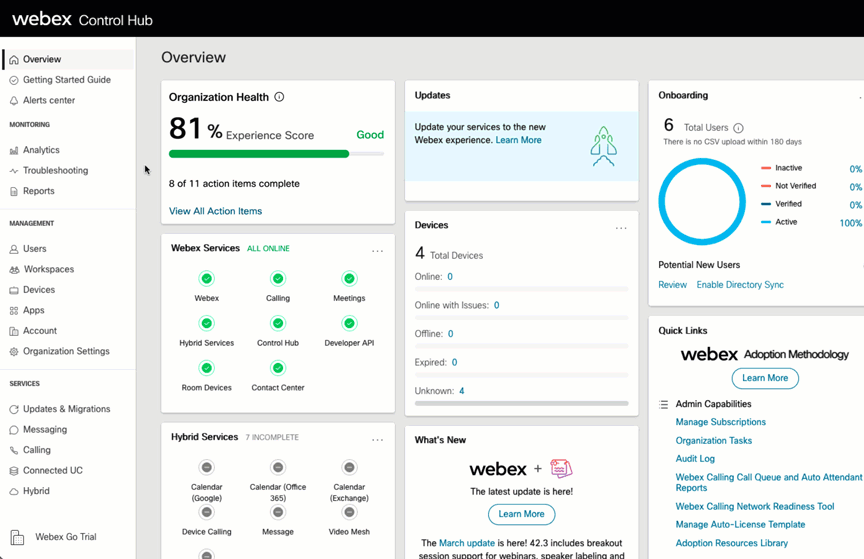Image resolution: width=864 pixels, height=559 pixels.
Task: Select Troubleshooting in the sidebar
Action: point(55,170)
